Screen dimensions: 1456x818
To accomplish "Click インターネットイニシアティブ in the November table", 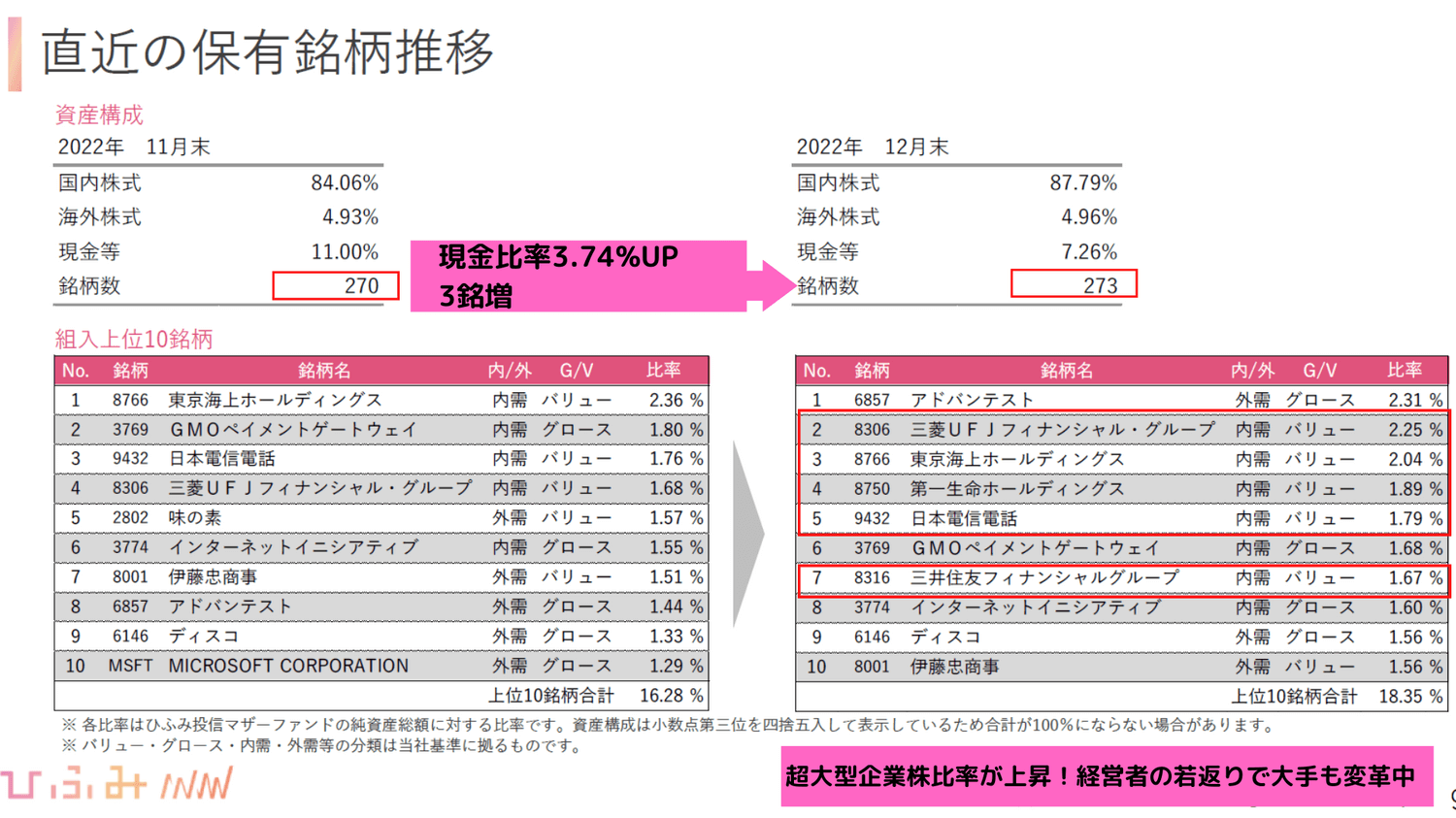I will tap(293, 548).
